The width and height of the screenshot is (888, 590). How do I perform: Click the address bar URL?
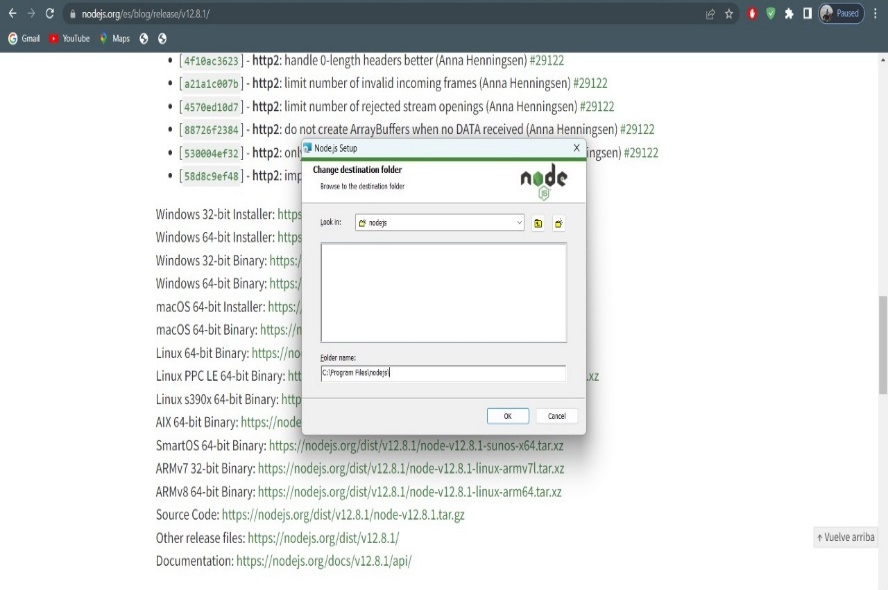[146, 14]
